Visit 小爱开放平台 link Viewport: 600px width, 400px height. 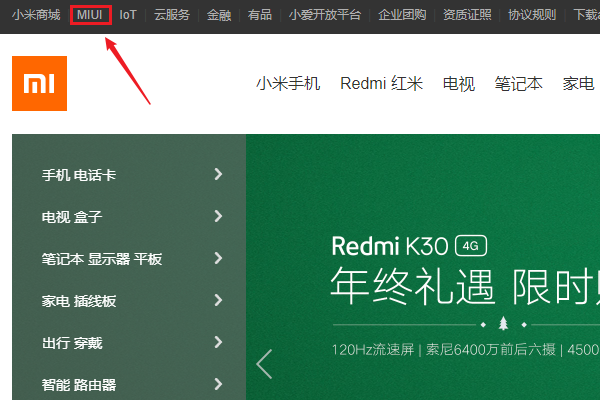coord(324,15)
